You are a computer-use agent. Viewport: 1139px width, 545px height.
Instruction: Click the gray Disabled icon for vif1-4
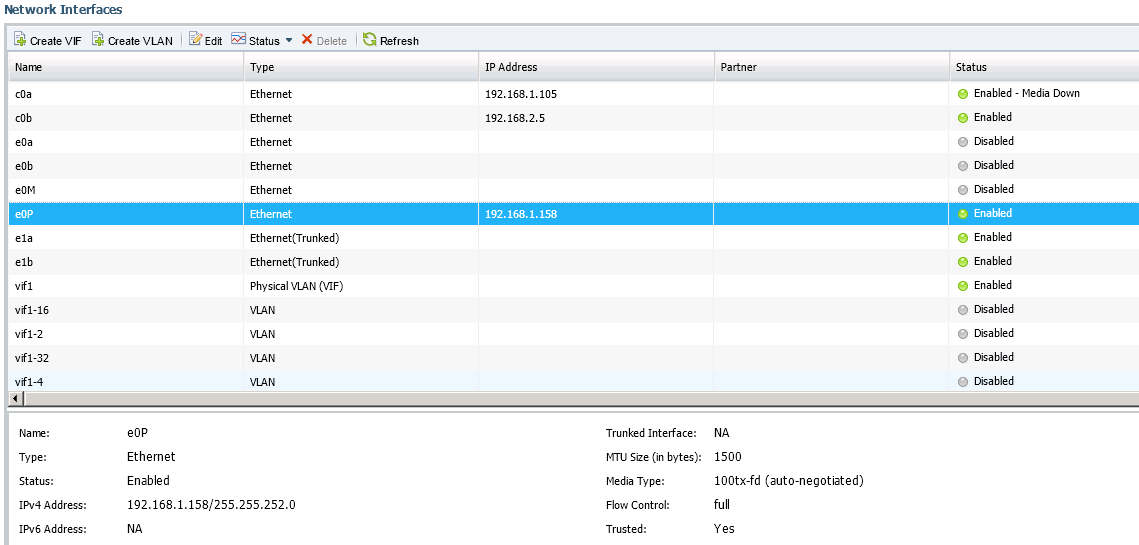963,382
